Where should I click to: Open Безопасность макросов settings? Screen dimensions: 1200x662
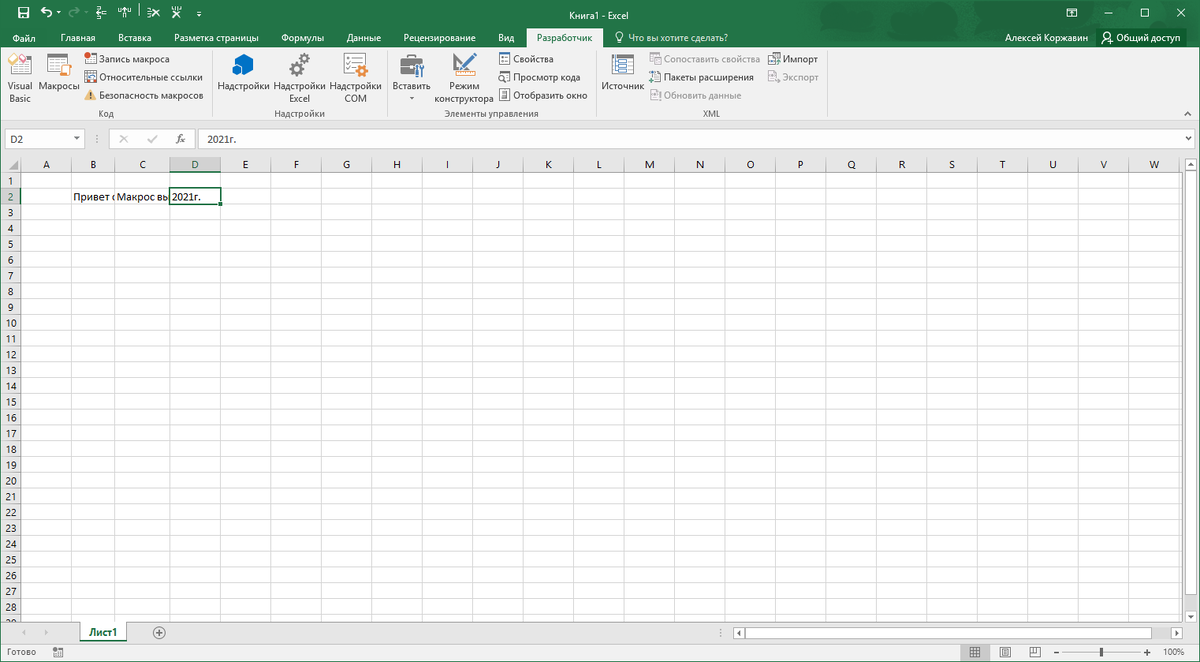pos(144,95)
